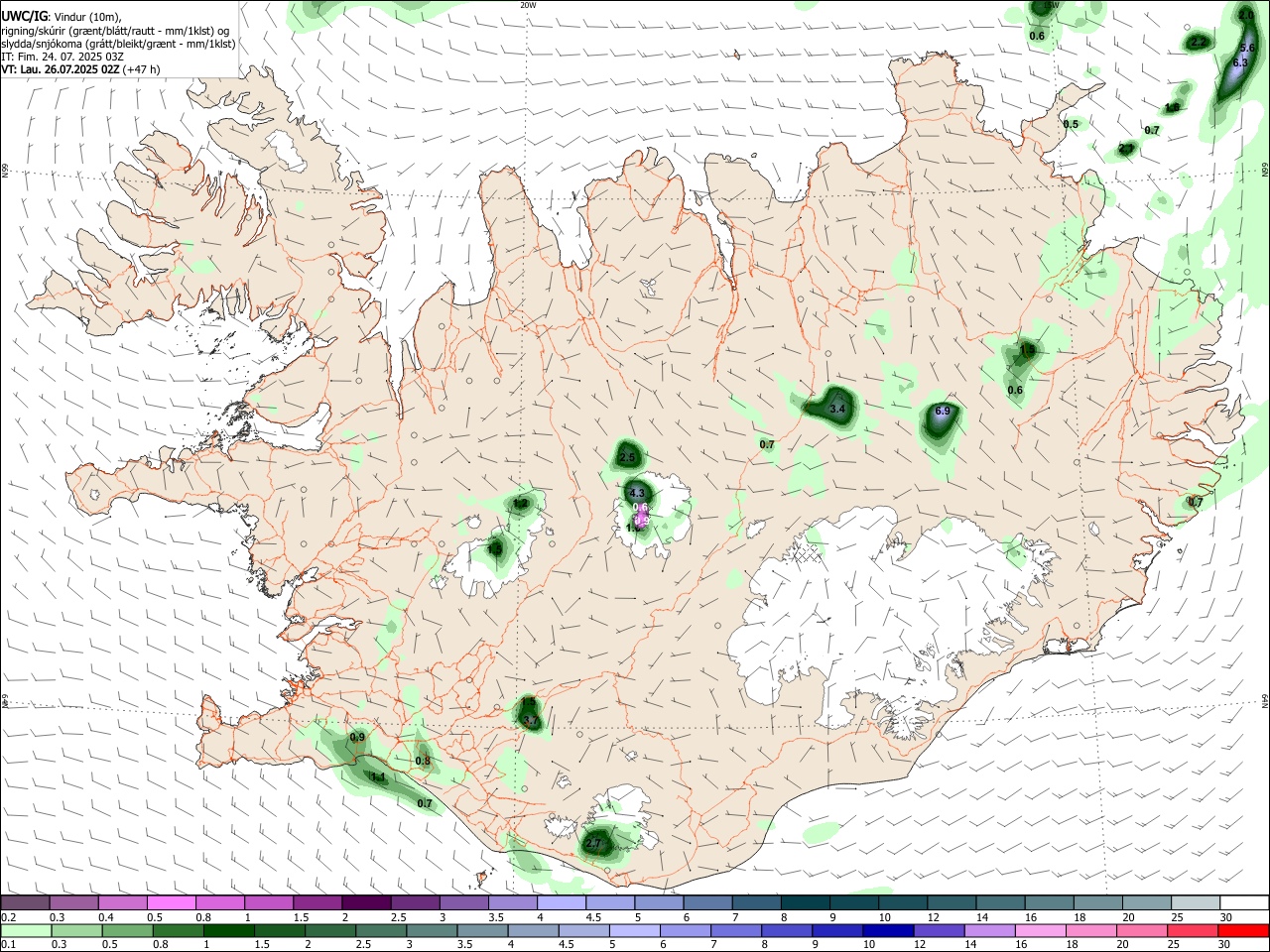The height and width of the screenshot is (952, 1270).
Task: Click the 6.9 precipitation value label
Action: [x=943, y=412]
